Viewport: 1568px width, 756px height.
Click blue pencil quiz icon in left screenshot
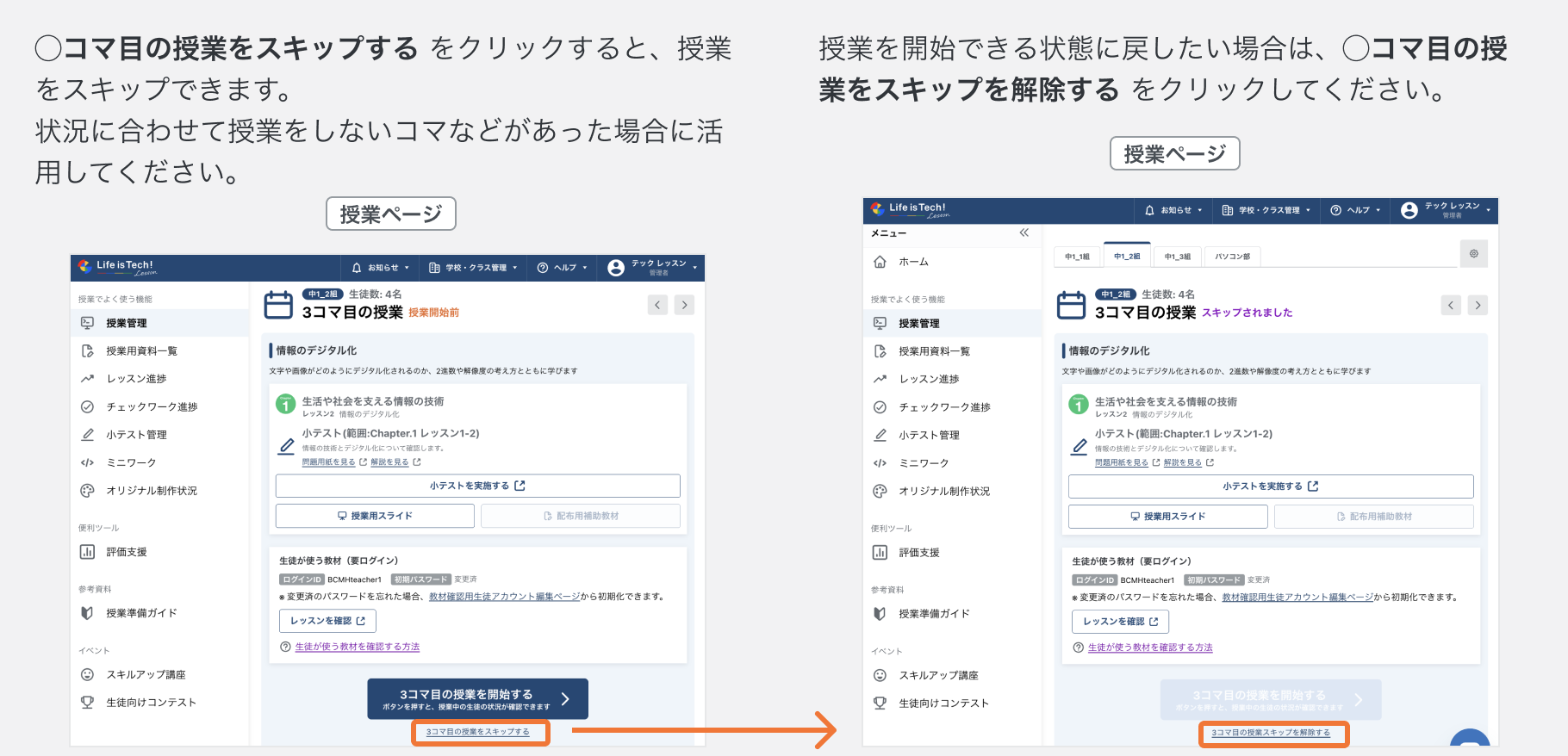pyautogui.click(x=286, y=446)
